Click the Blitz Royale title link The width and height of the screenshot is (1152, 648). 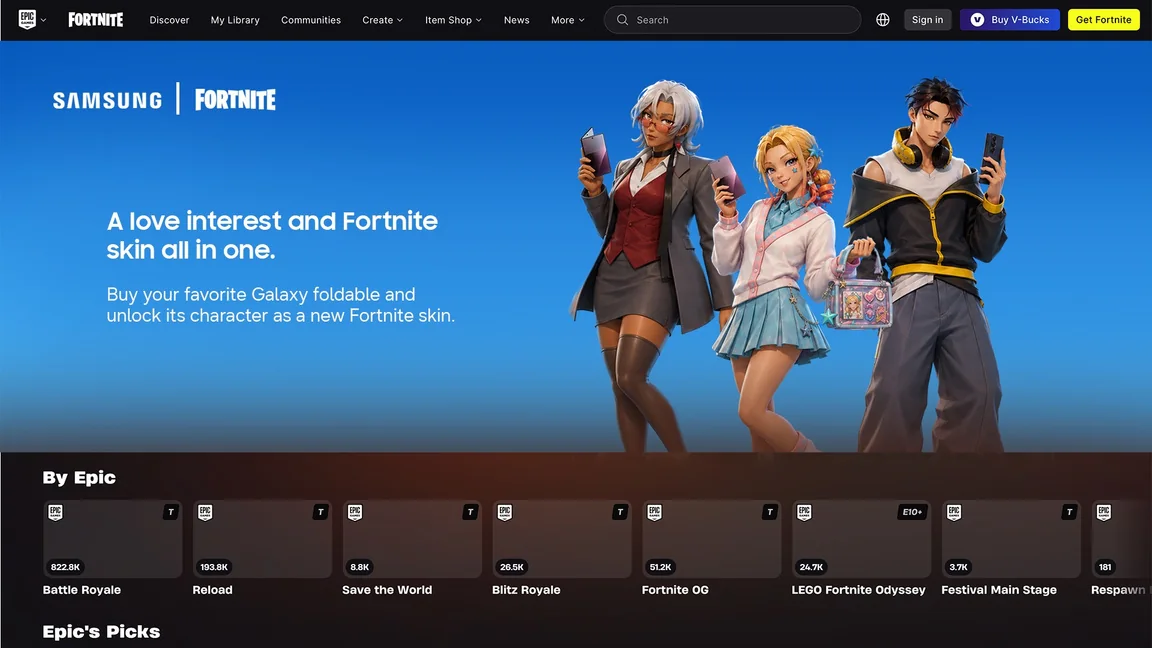coord(526,590)
